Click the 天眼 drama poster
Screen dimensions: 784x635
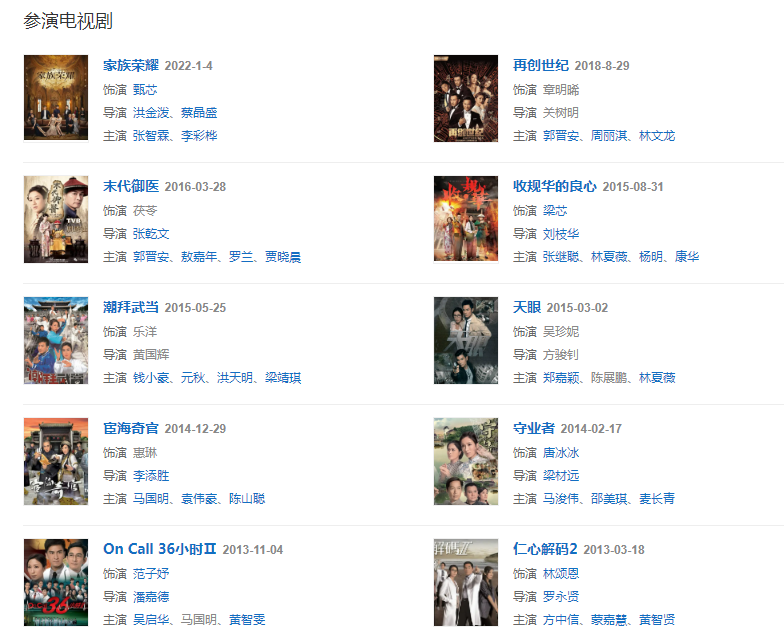tap(466, 340)
